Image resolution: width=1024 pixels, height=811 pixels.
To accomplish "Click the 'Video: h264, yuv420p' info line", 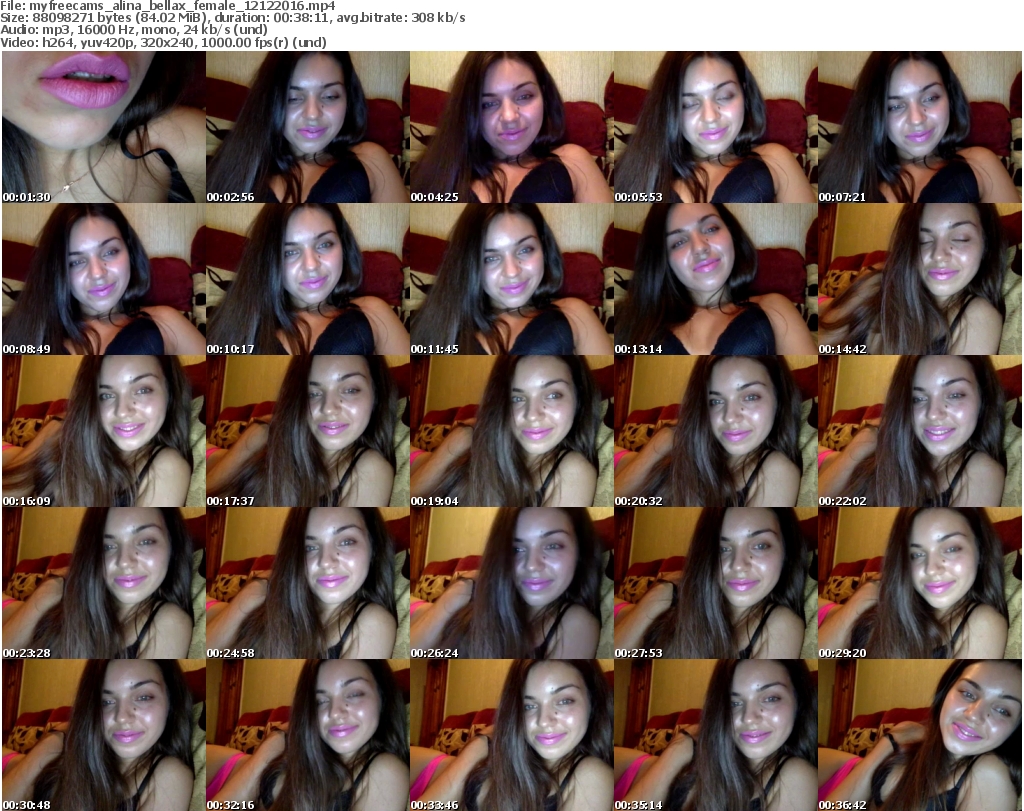I will [x=163, y=42].
